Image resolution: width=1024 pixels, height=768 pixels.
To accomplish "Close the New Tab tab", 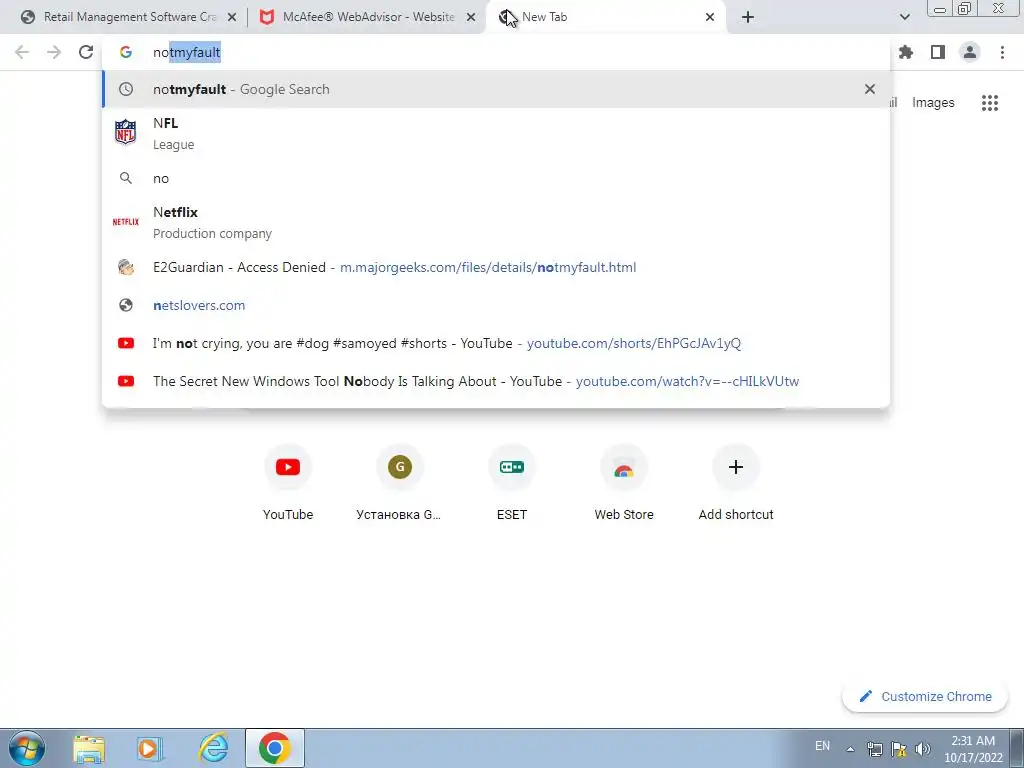I will click(x=710, y=18).
